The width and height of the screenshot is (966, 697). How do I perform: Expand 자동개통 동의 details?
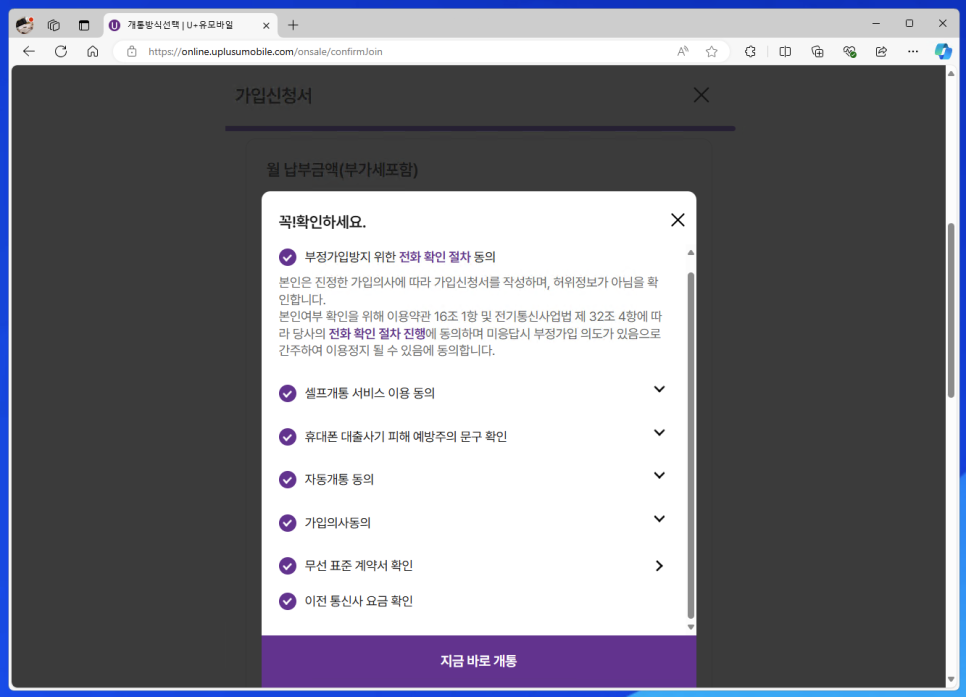(659, 476)
